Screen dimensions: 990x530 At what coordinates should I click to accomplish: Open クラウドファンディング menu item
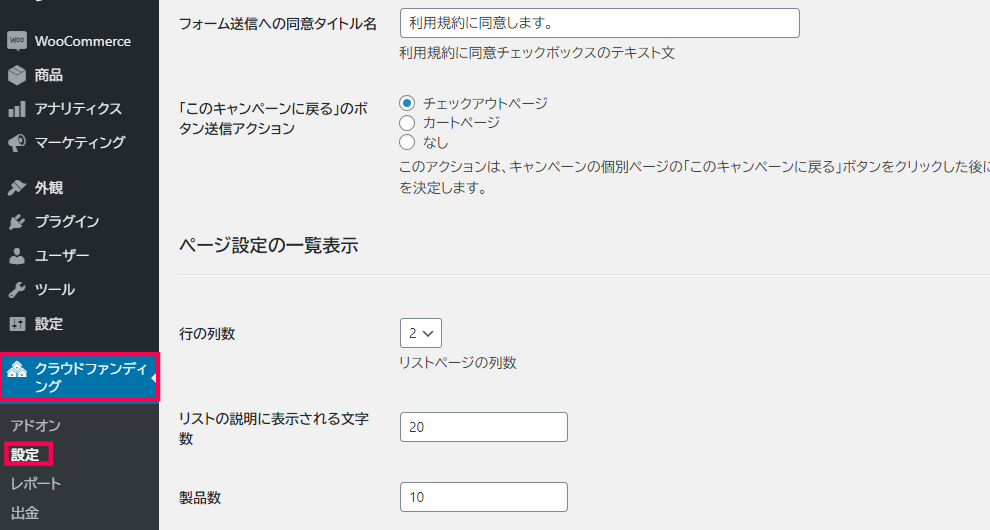(x=79, y=377)
